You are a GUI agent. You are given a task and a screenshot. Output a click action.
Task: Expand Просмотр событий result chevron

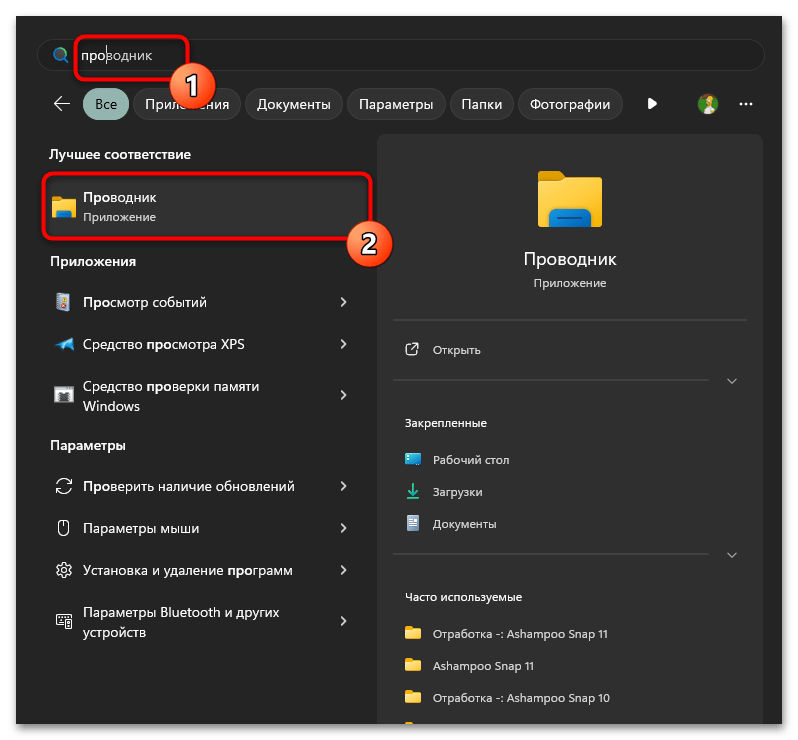point(344,302)
